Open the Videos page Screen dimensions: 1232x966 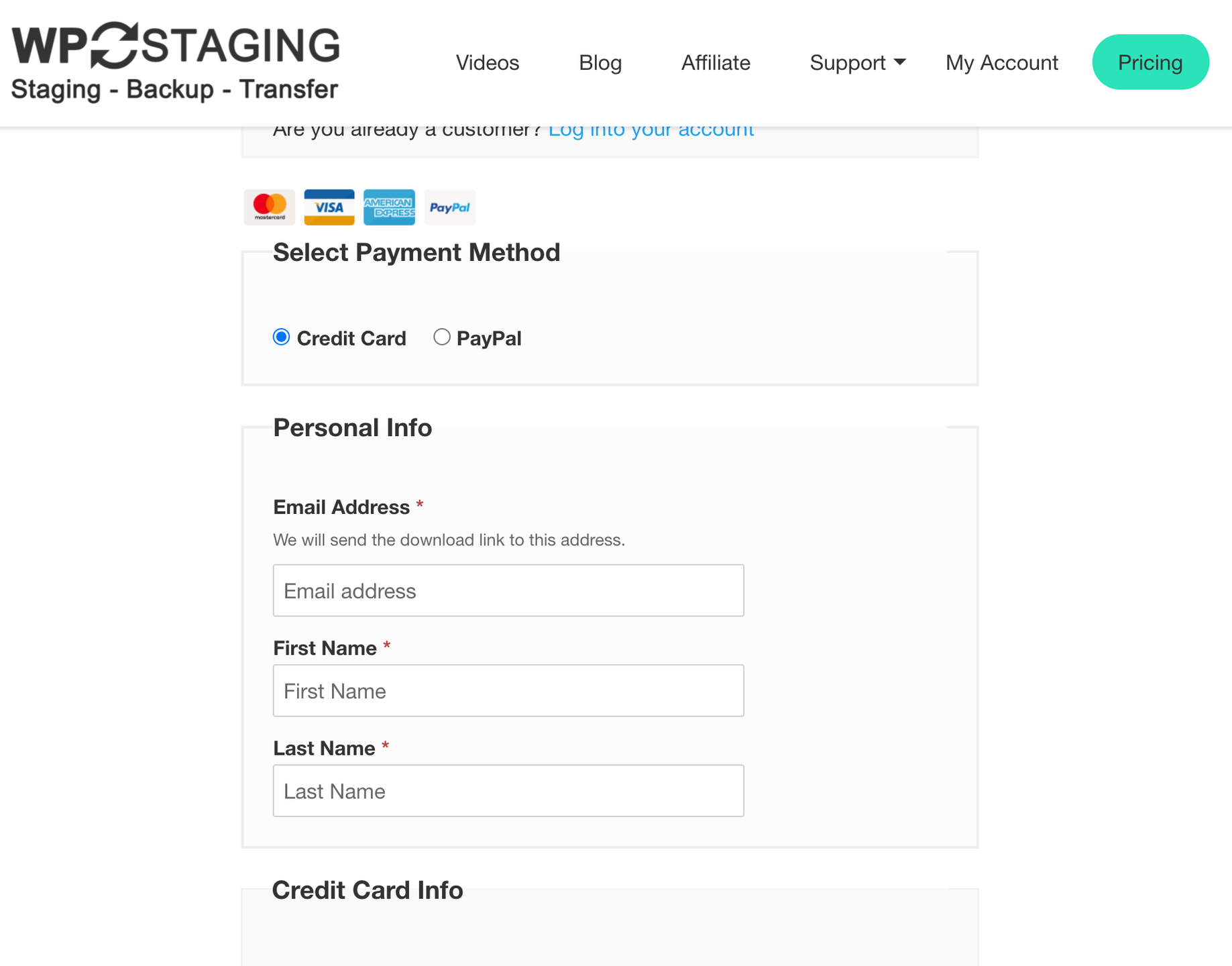[488, 62]
